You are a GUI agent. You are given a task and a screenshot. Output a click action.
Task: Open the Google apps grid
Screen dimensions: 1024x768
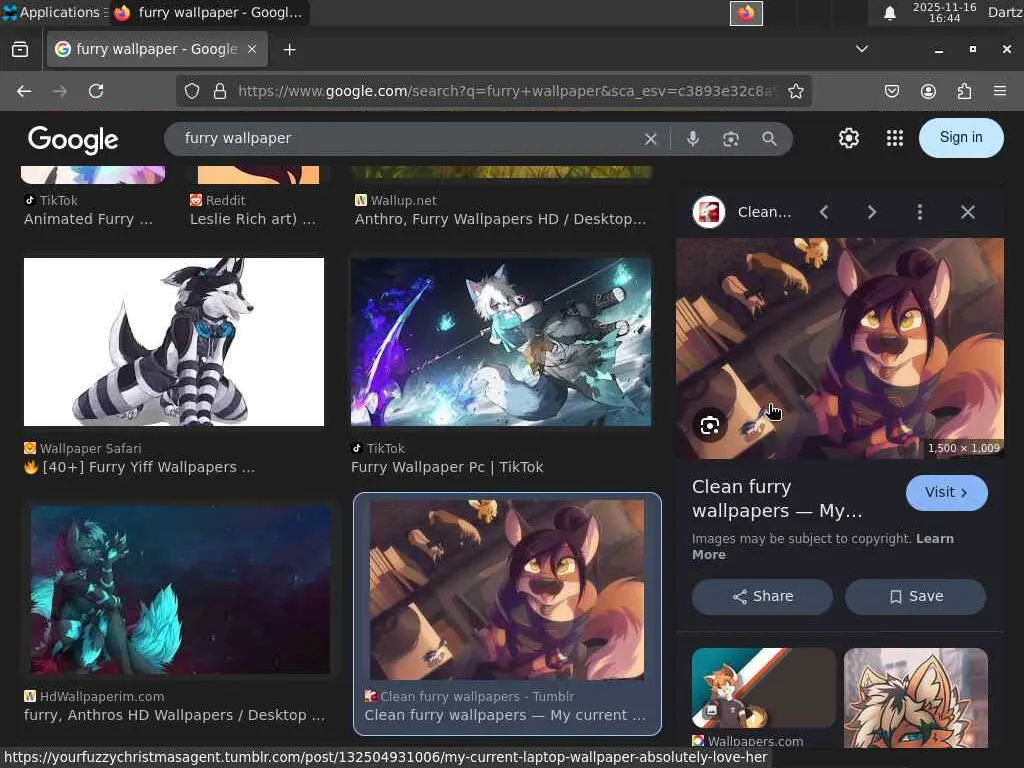click(x=895, y=138)
